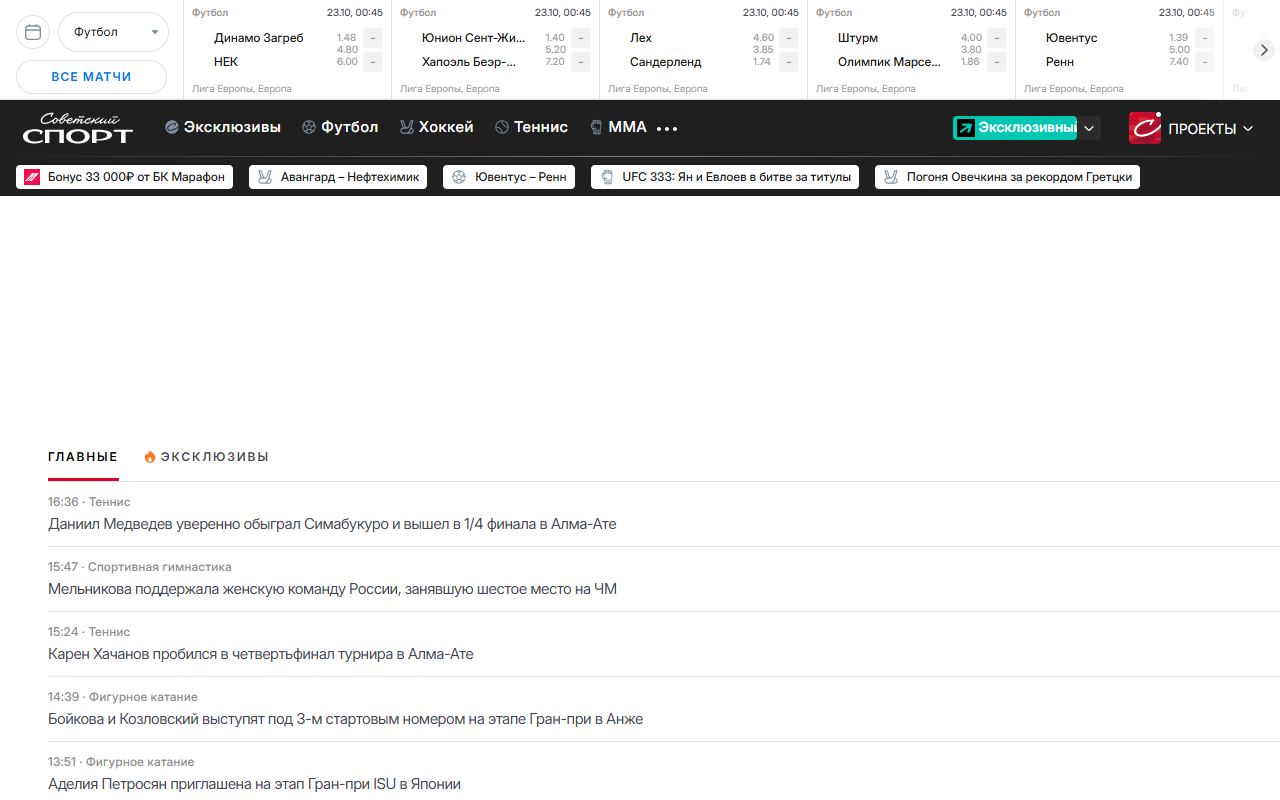The height and width of the screenshot is (800, 1280).
Task: Open the Лех – Сандерленд match card
Action: (x=703, y=49)
